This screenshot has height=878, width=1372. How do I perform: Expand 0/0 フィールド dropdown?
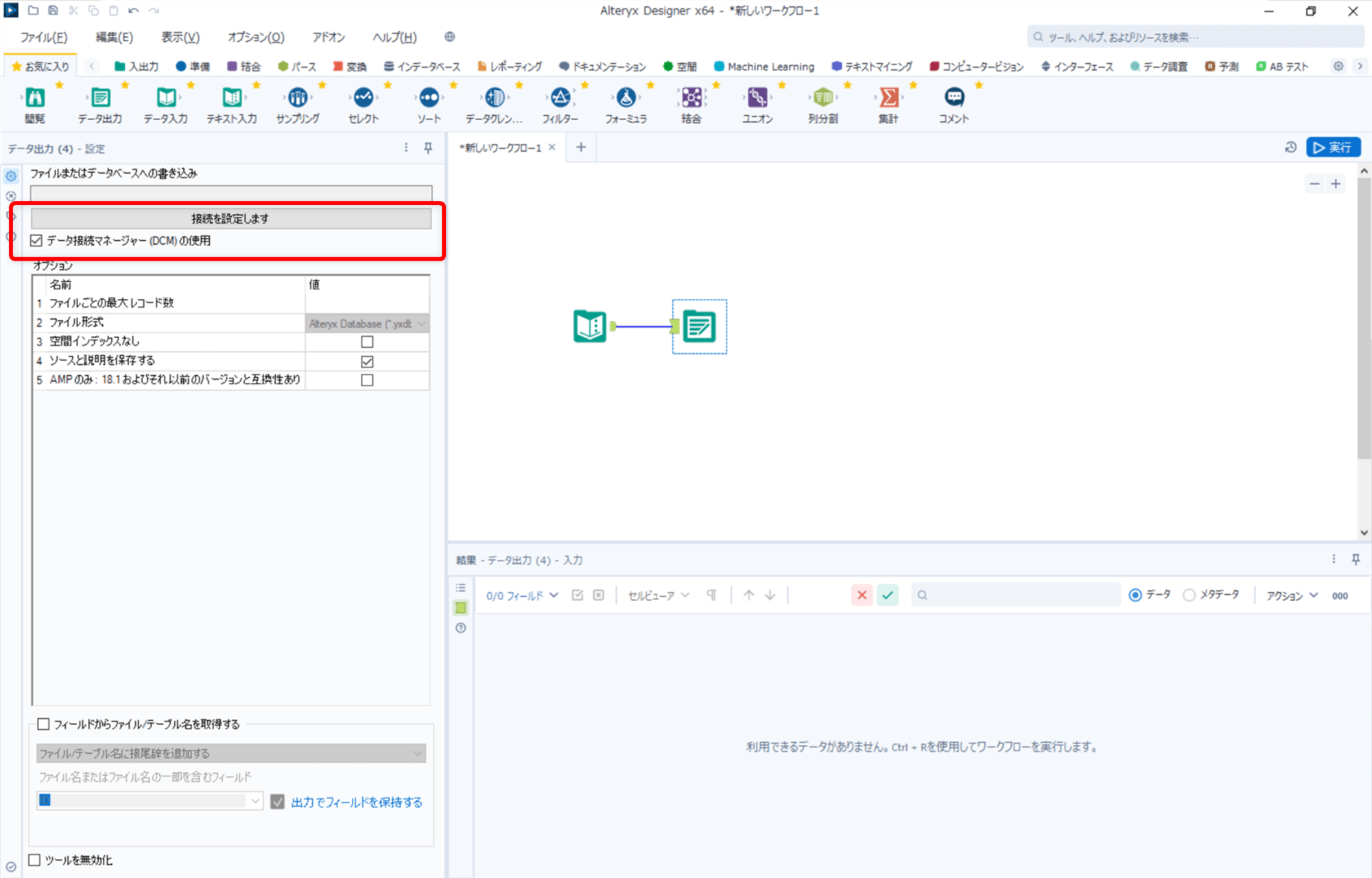tap(522, 595)
